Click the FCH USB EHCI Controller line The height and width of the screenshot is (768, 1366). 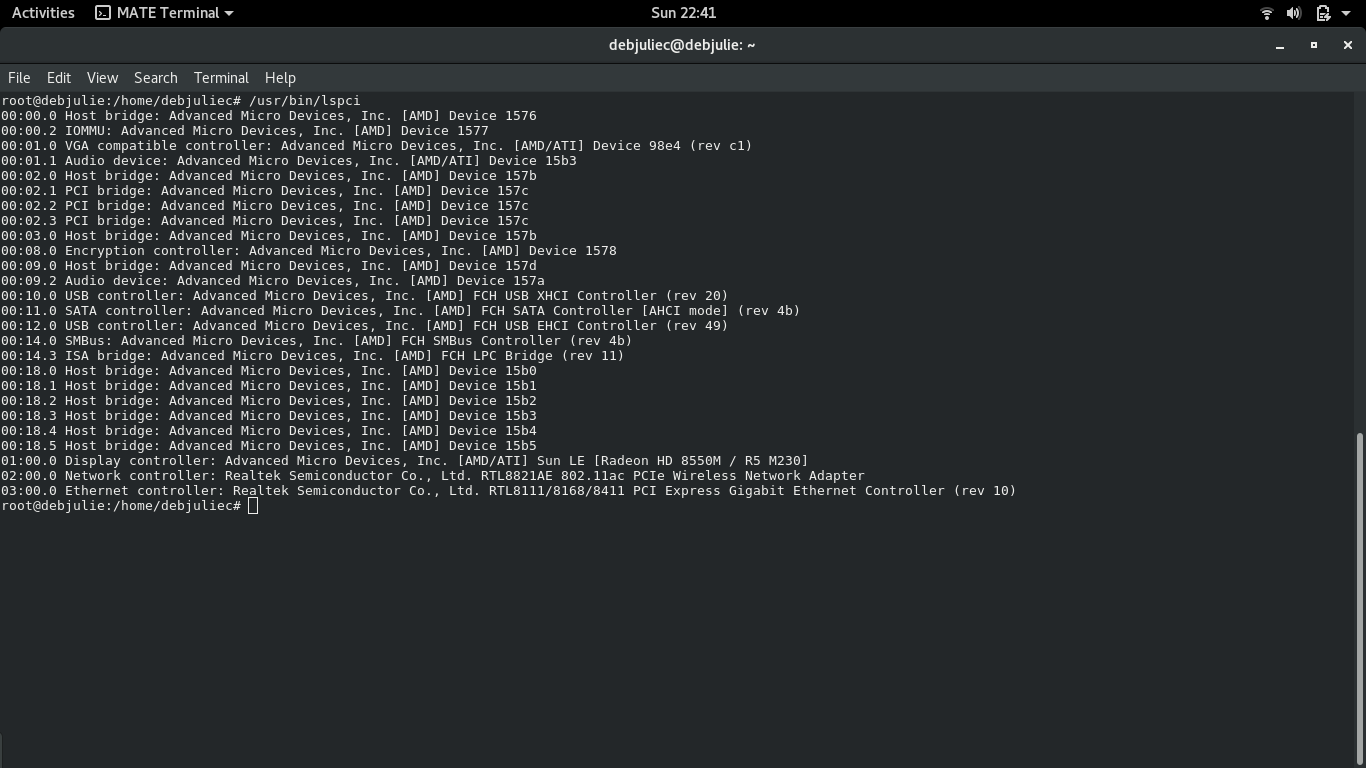coord(365,326)
